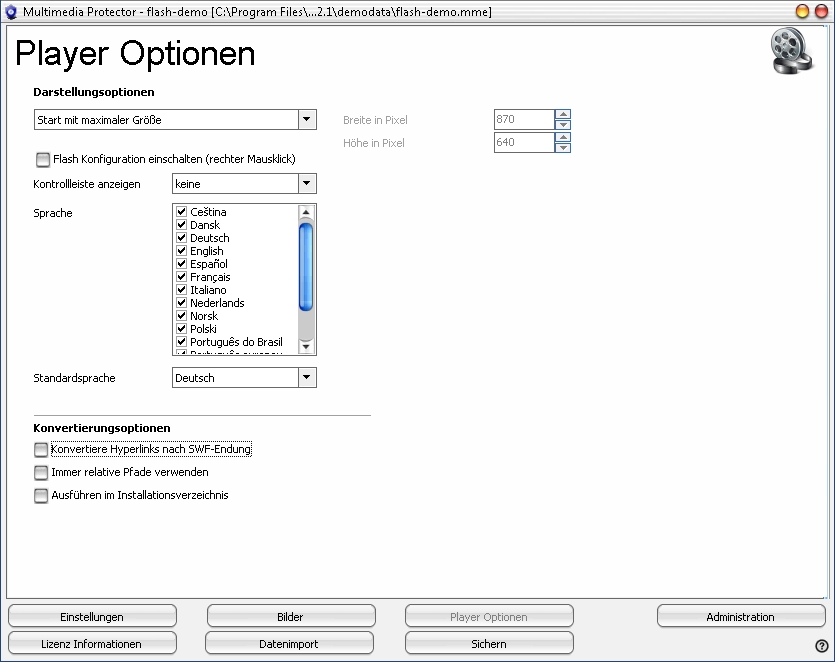Click the Sichern button
This screenshot has width=835, height=662.
click(489, 644)
